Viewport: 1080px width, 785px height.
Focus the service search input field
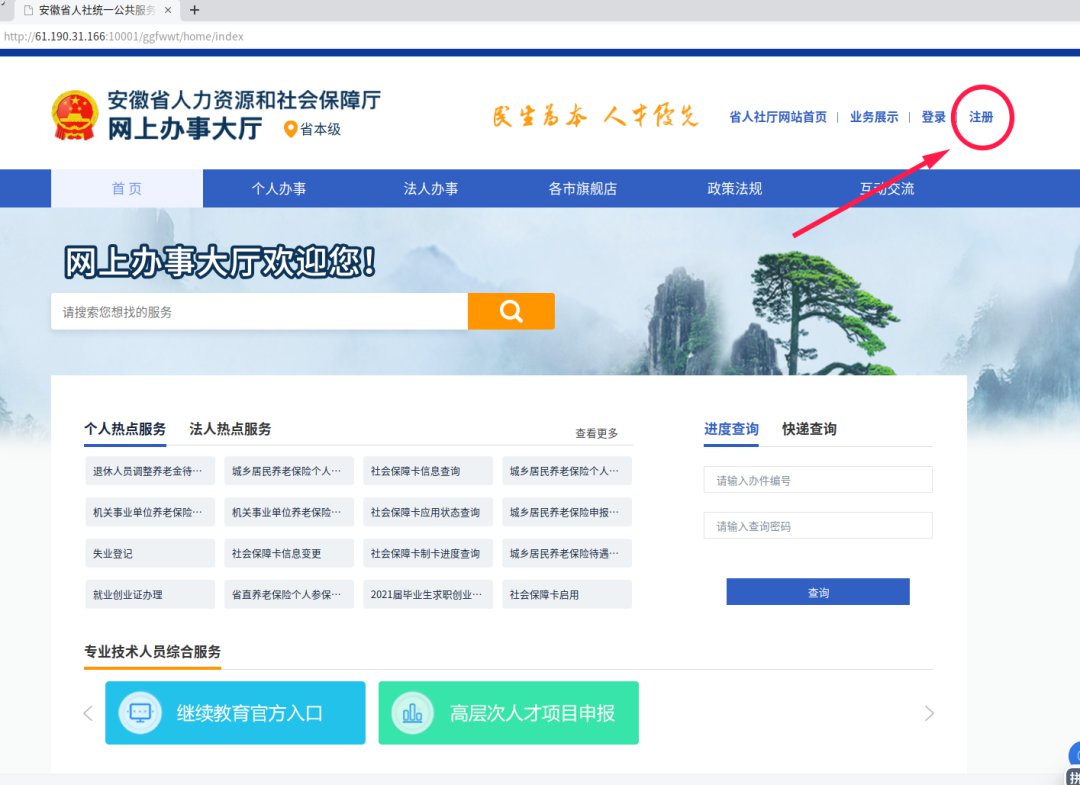click(259, 312)
